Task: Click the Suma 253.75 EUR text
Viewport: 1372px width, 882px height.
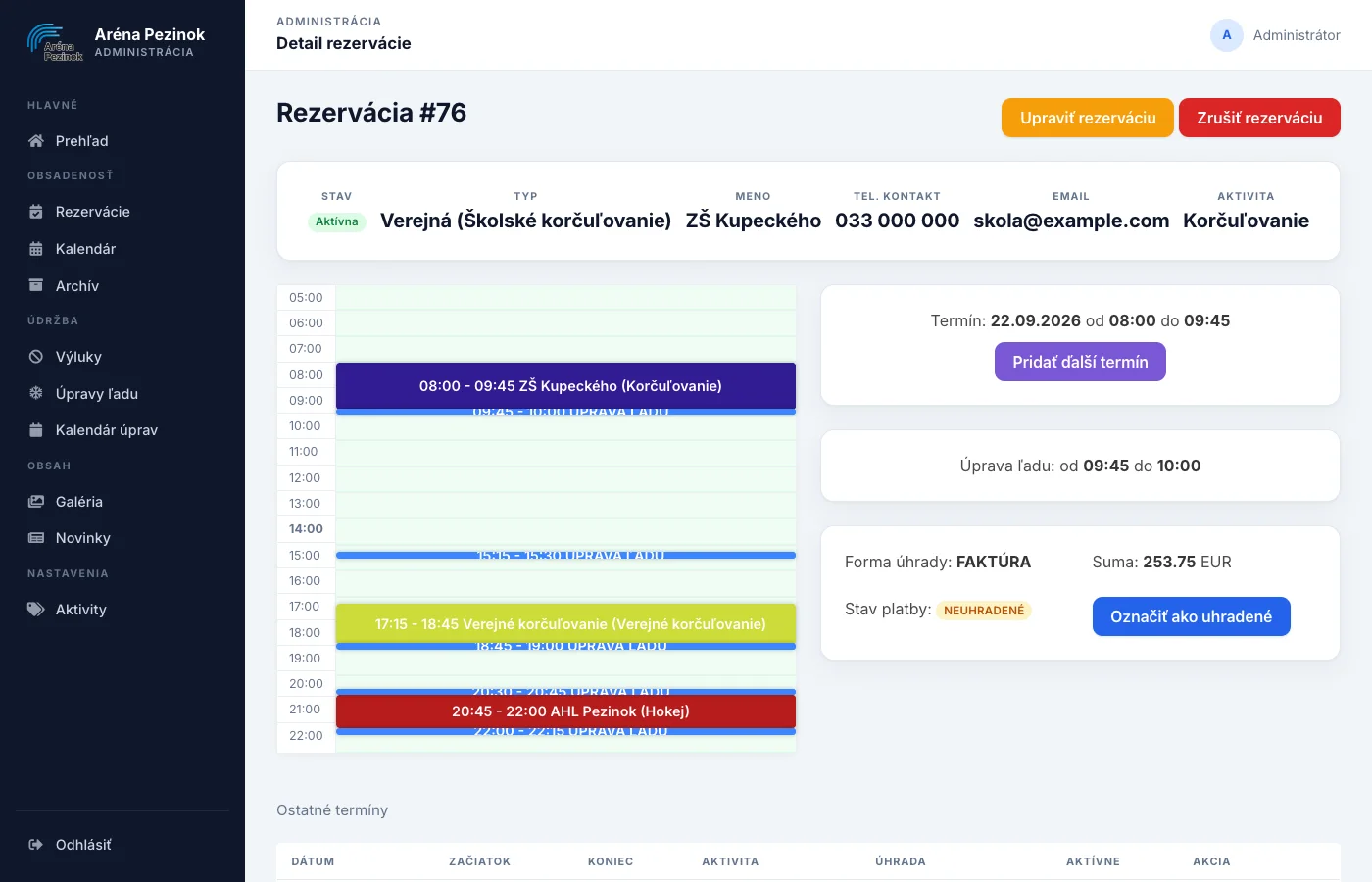Action: [1161, 562]
